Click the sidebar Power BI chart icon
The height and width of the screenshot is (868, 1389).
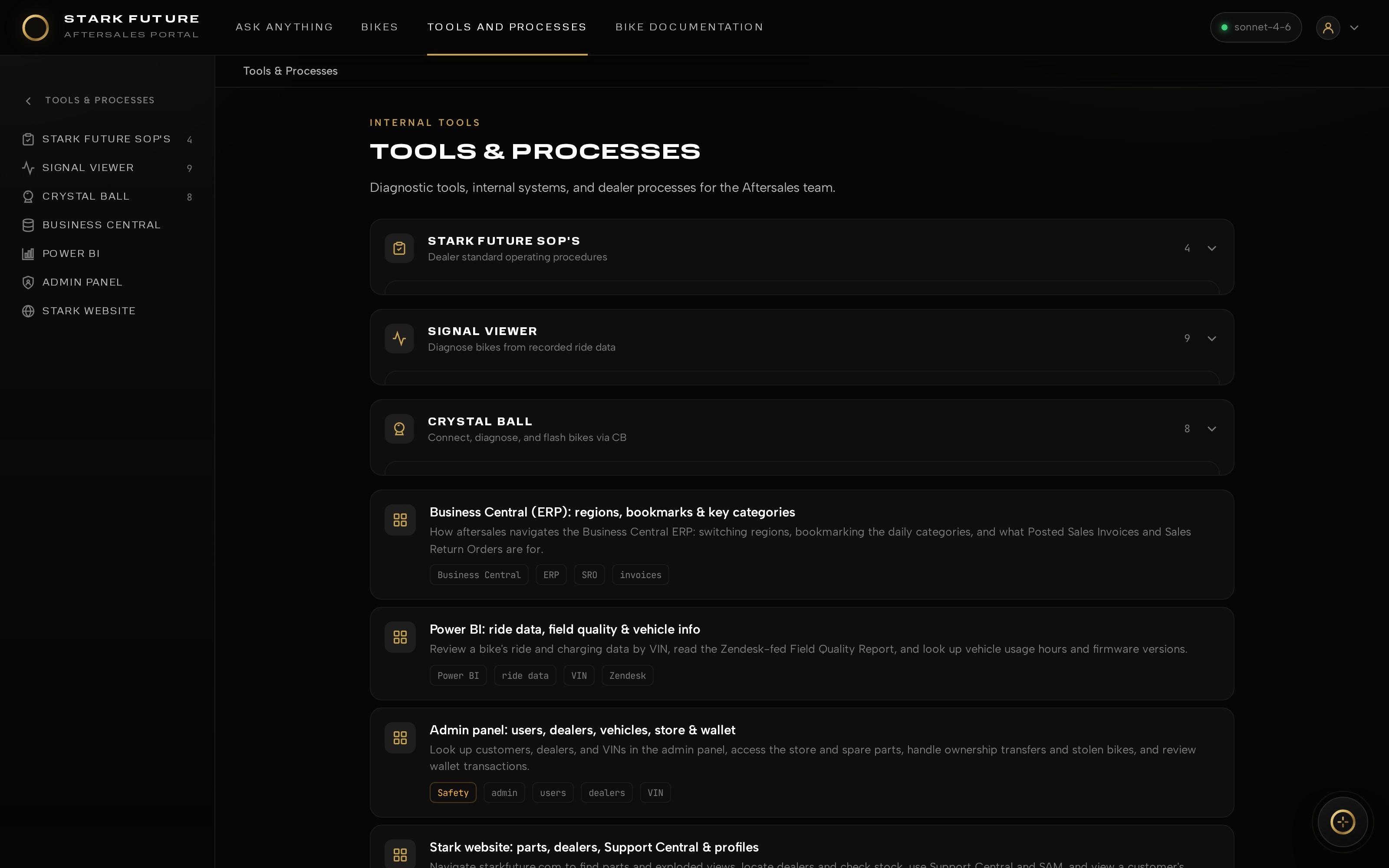(x=28, y=254)
